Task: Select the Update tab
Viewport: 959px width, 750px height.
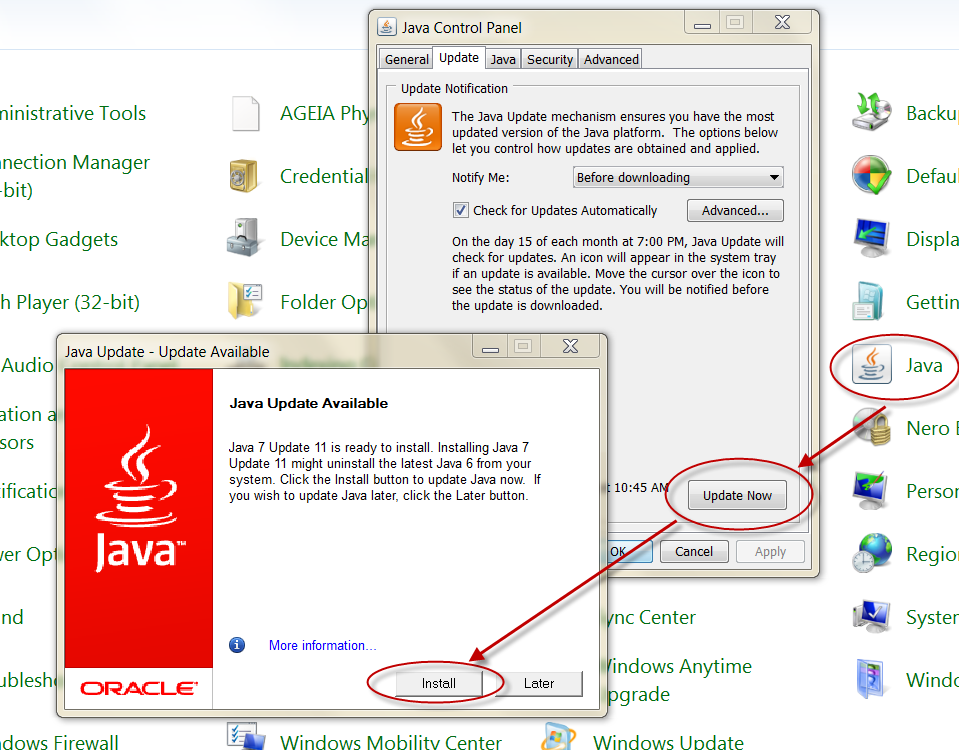Action: pyautogui.click(x=459, y=58)
